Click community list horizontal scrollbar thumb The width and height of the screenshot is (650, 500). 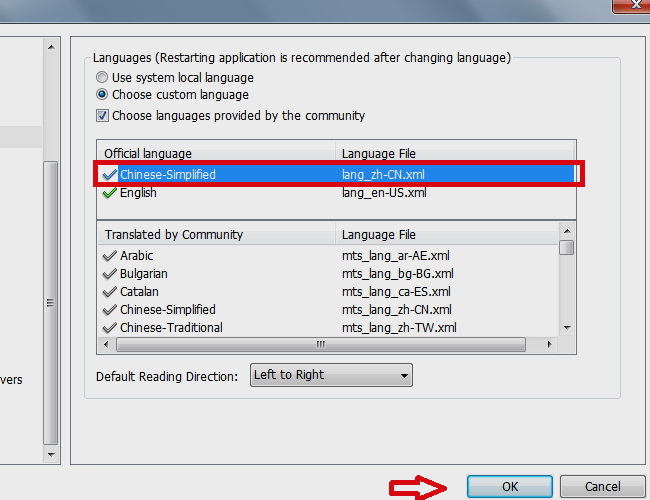click(x=321, y=345)
